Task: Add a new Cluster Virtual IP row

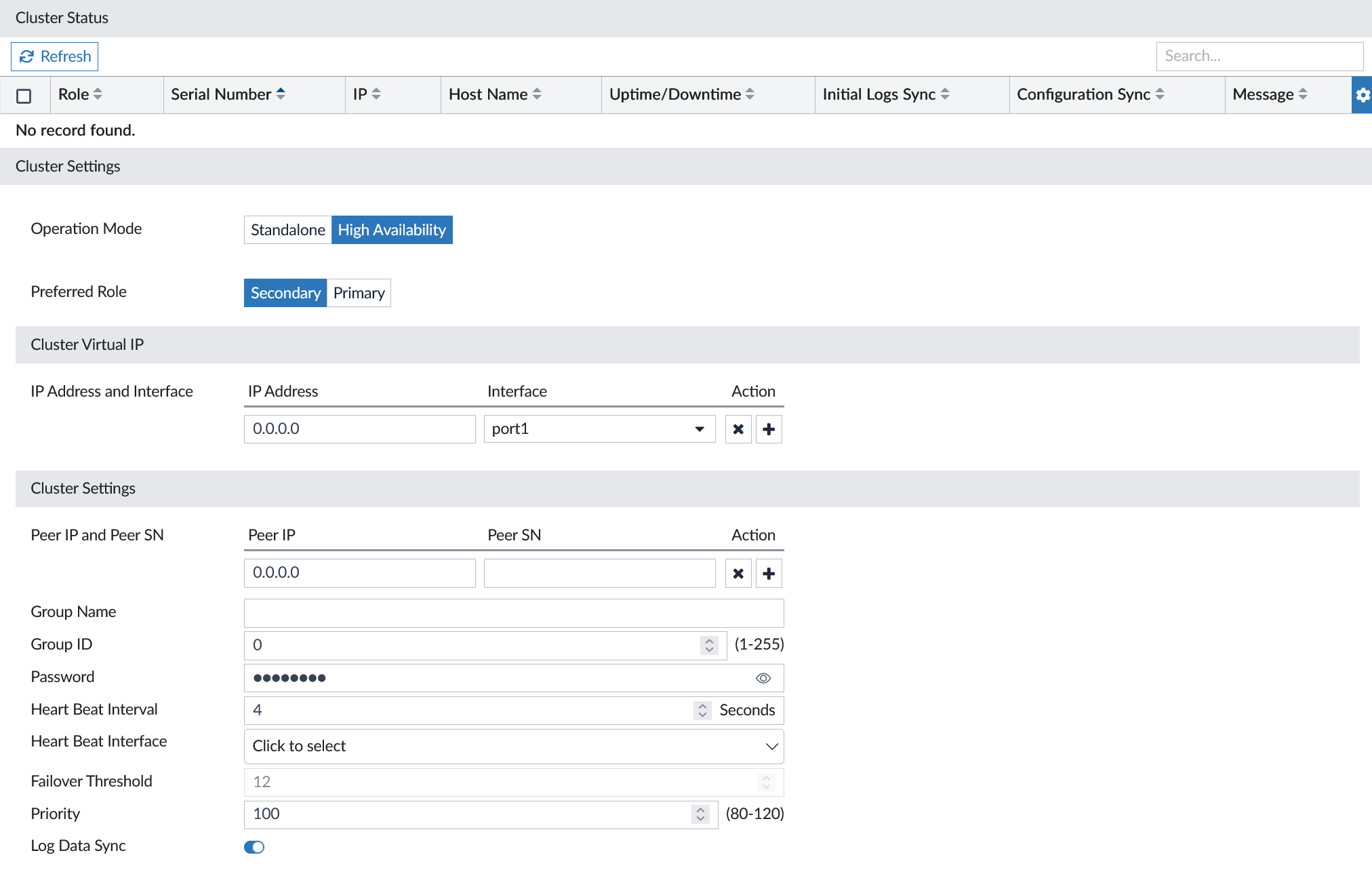Action: (x=769, y=429)
